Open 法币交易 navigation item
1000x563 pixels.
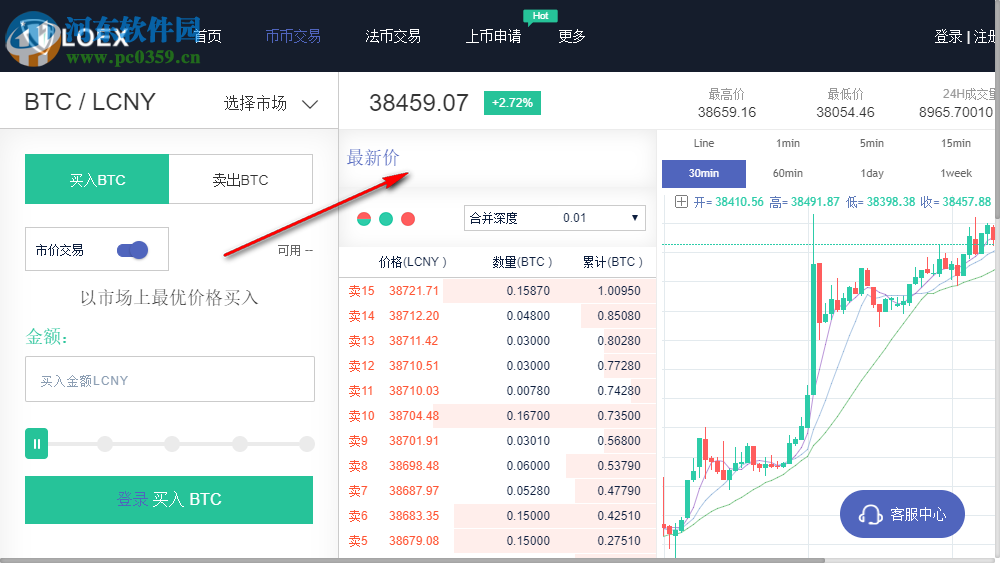(393, 36)
